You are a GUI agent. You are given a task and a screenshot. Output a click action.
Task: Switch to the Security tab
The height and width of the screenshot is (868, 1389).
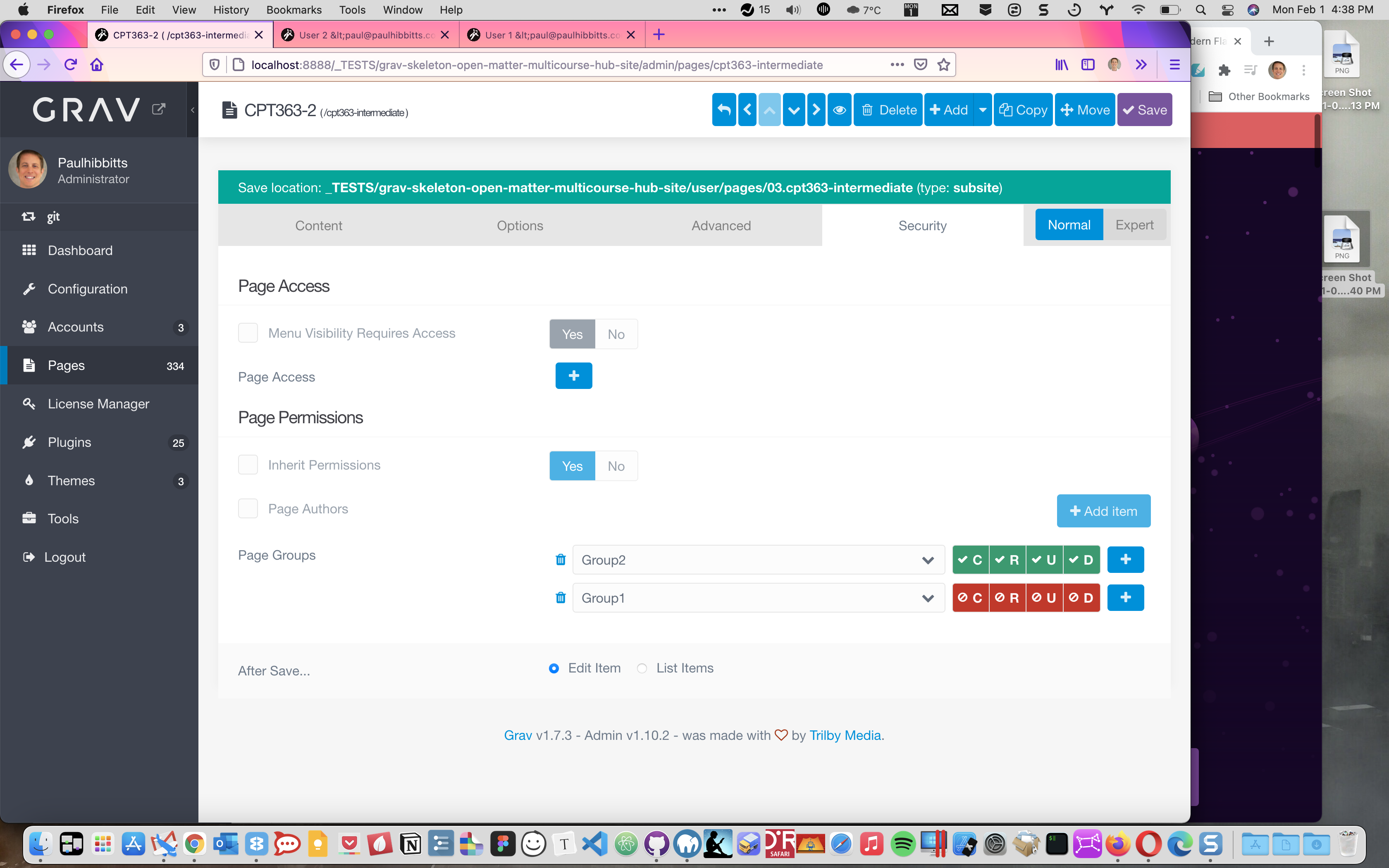point(922,225)
